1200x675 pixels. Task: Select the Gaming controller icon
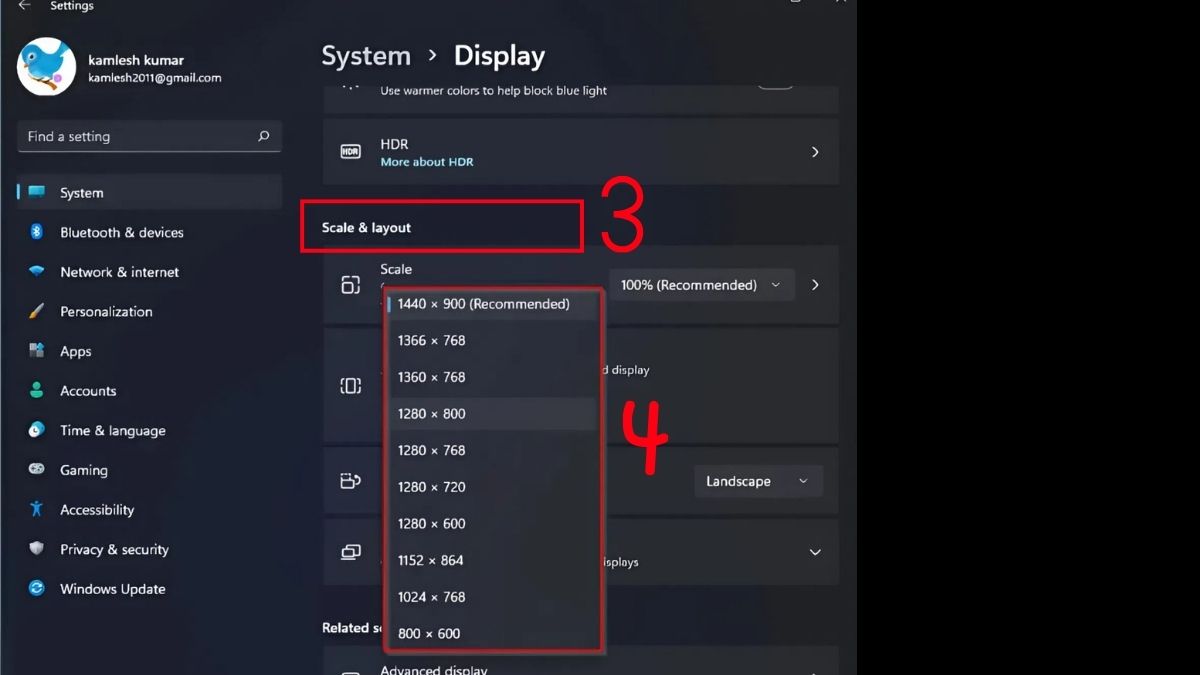(37, 469)
